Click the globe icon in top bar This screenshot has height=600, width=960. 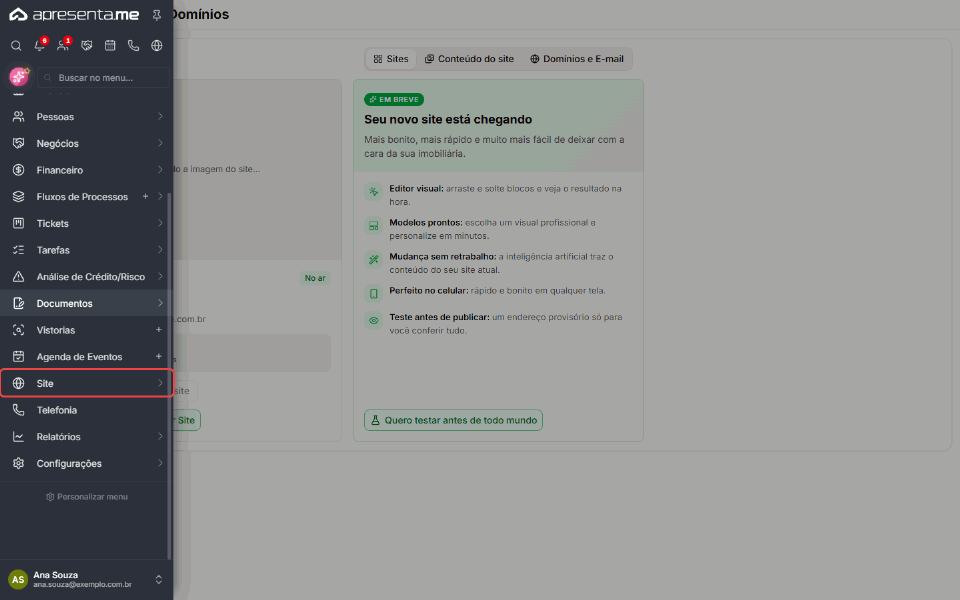pyautogui.click(x=157, y=45)
